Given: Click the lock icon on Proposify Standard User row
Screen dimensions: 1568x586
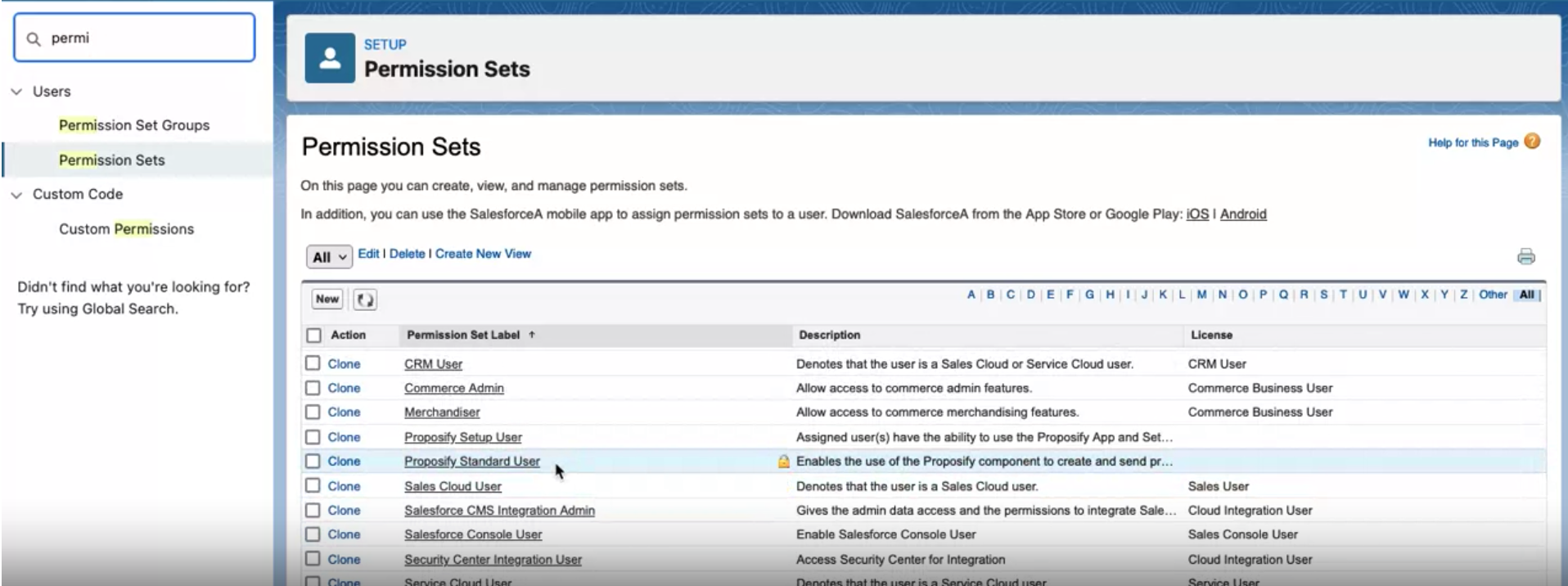Looking at the screenshot, I should [783, 462].
